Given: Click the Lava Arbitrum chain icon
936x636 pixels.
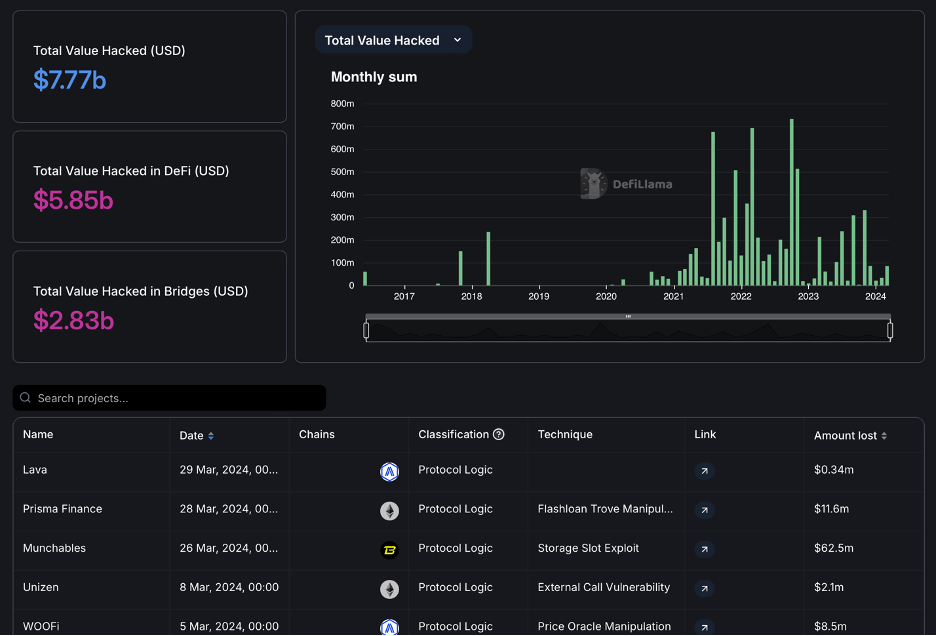Looking at the screenshot, I should point(389,472).
